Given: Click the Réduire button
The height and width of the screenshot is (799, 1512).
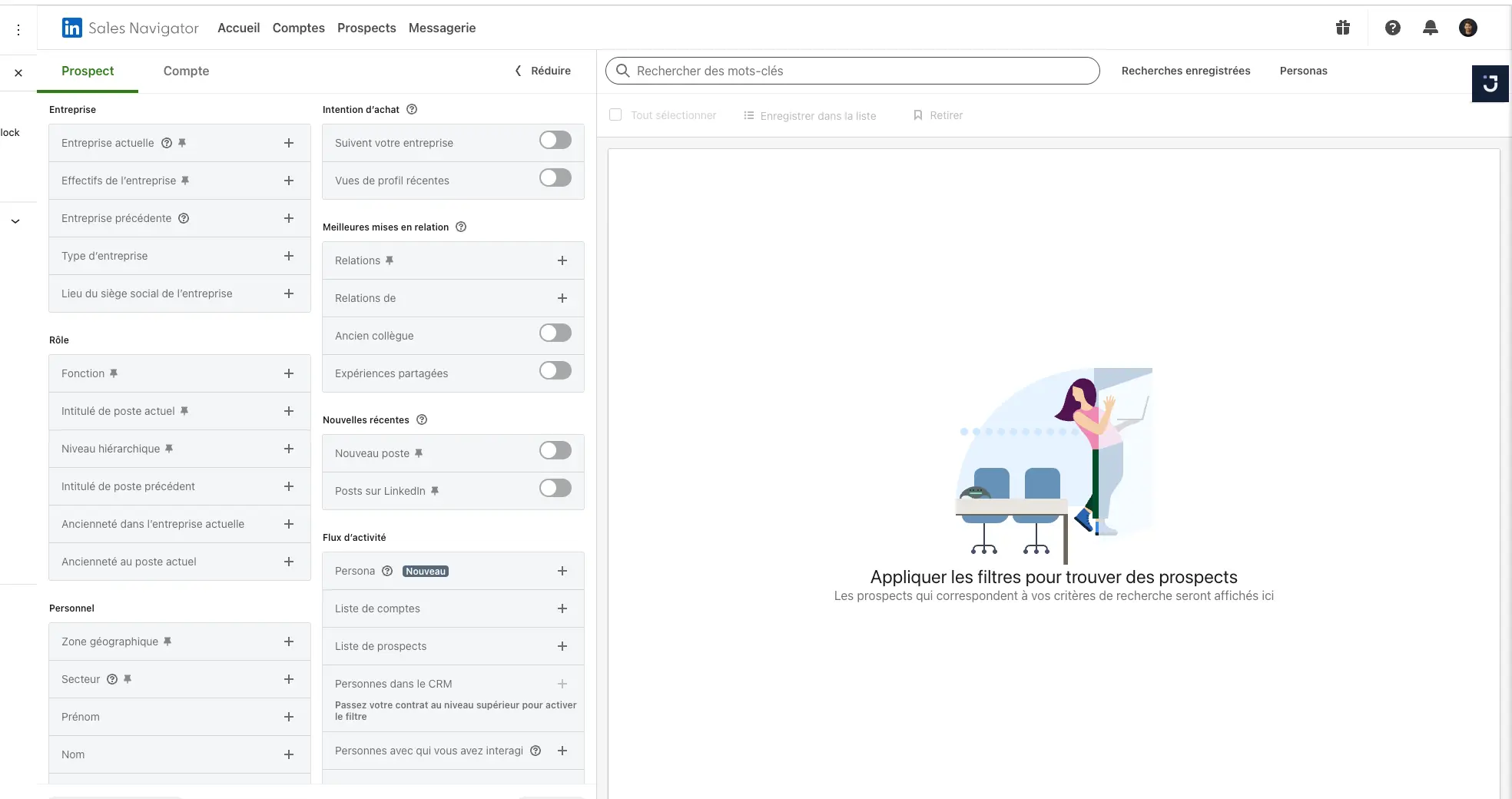Looking at the screenshot, I should coord(542,71).
